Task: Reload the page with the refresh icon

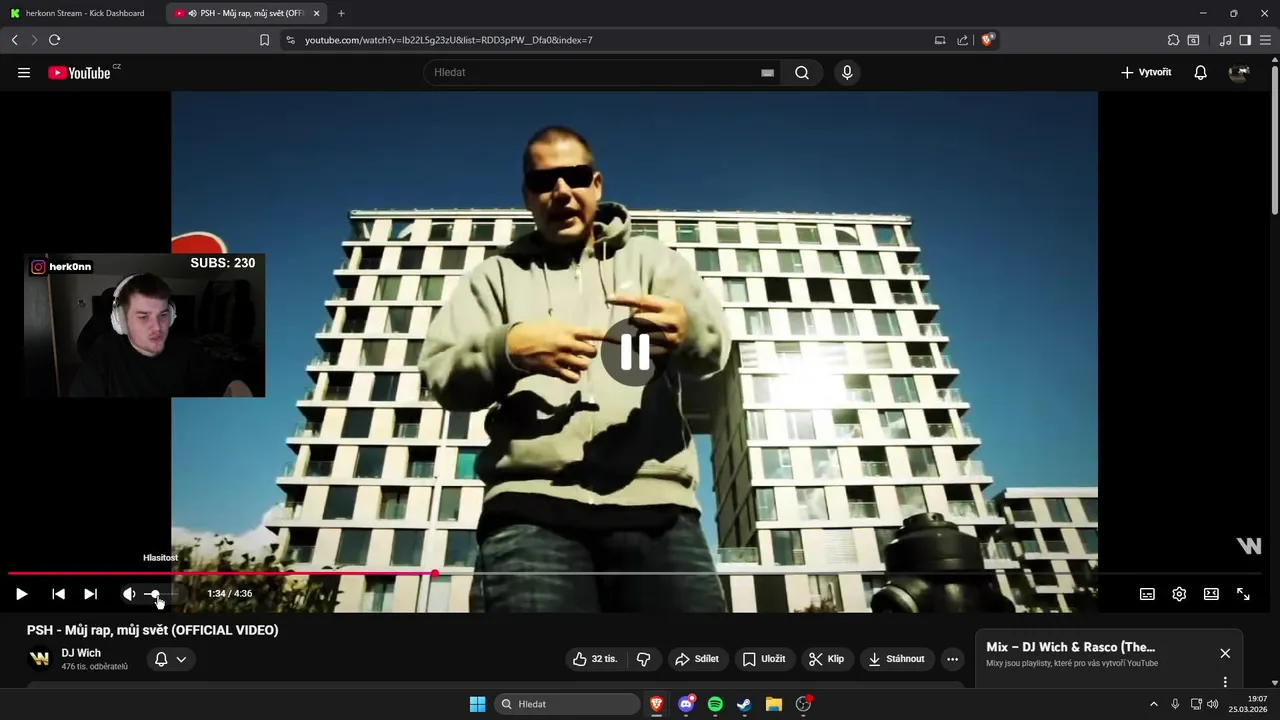Action: click(54, 40)
